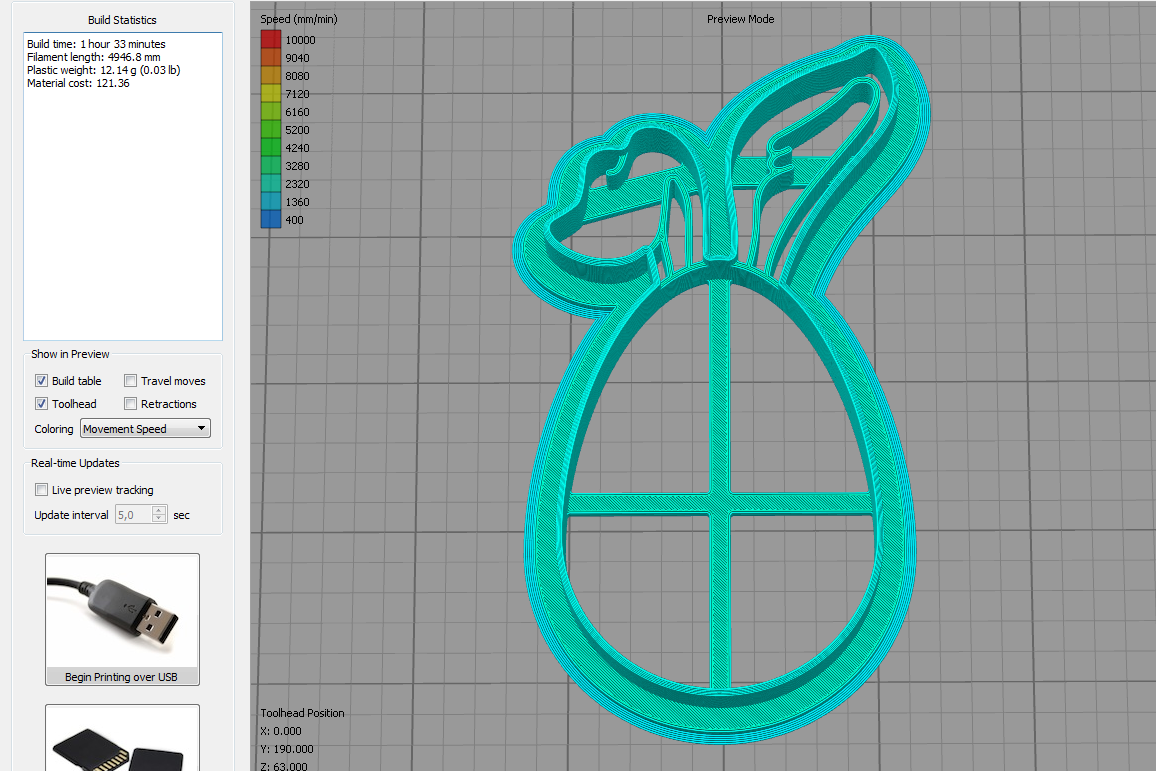Click the Preview Mode label
This screenshot has width=1156, height=771.
click(x=740, y=19)
